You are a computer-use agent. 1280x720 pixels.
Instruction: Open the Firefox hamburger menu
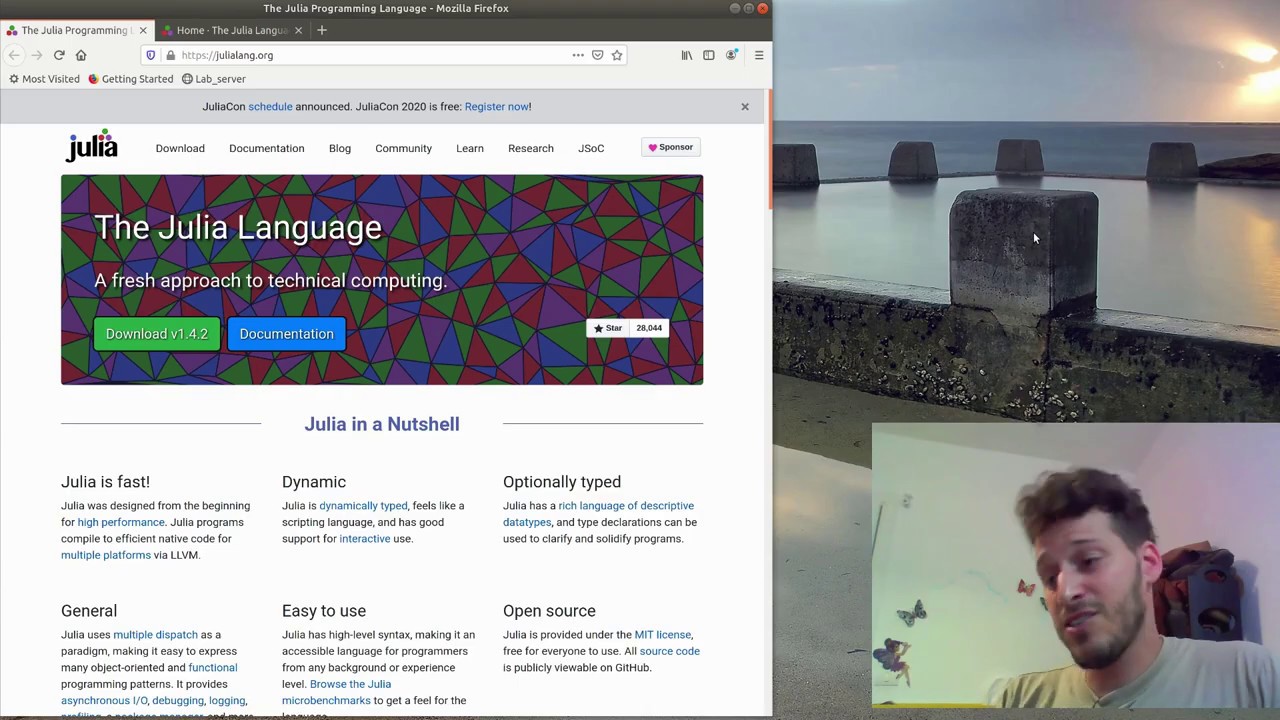(x=759, y=55)
